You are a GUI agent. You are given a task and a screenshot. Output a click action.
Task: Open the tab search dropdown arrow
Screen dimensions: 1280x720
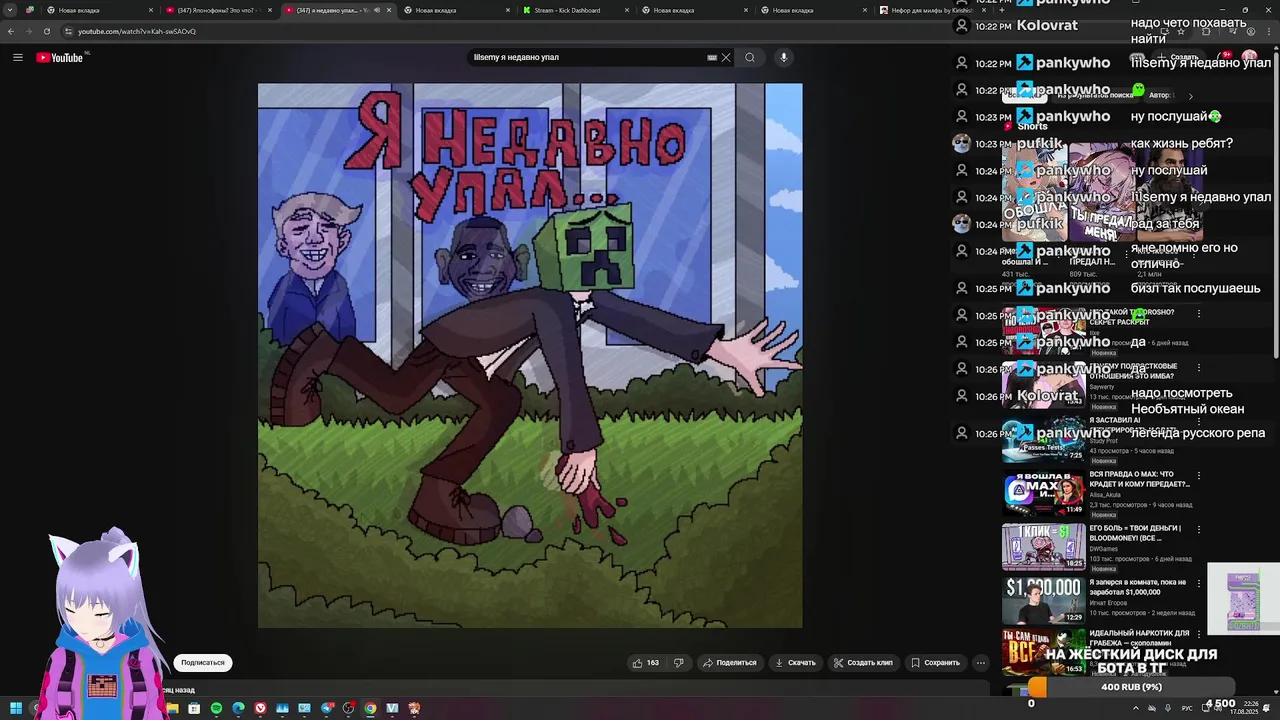tap(9, 10)
